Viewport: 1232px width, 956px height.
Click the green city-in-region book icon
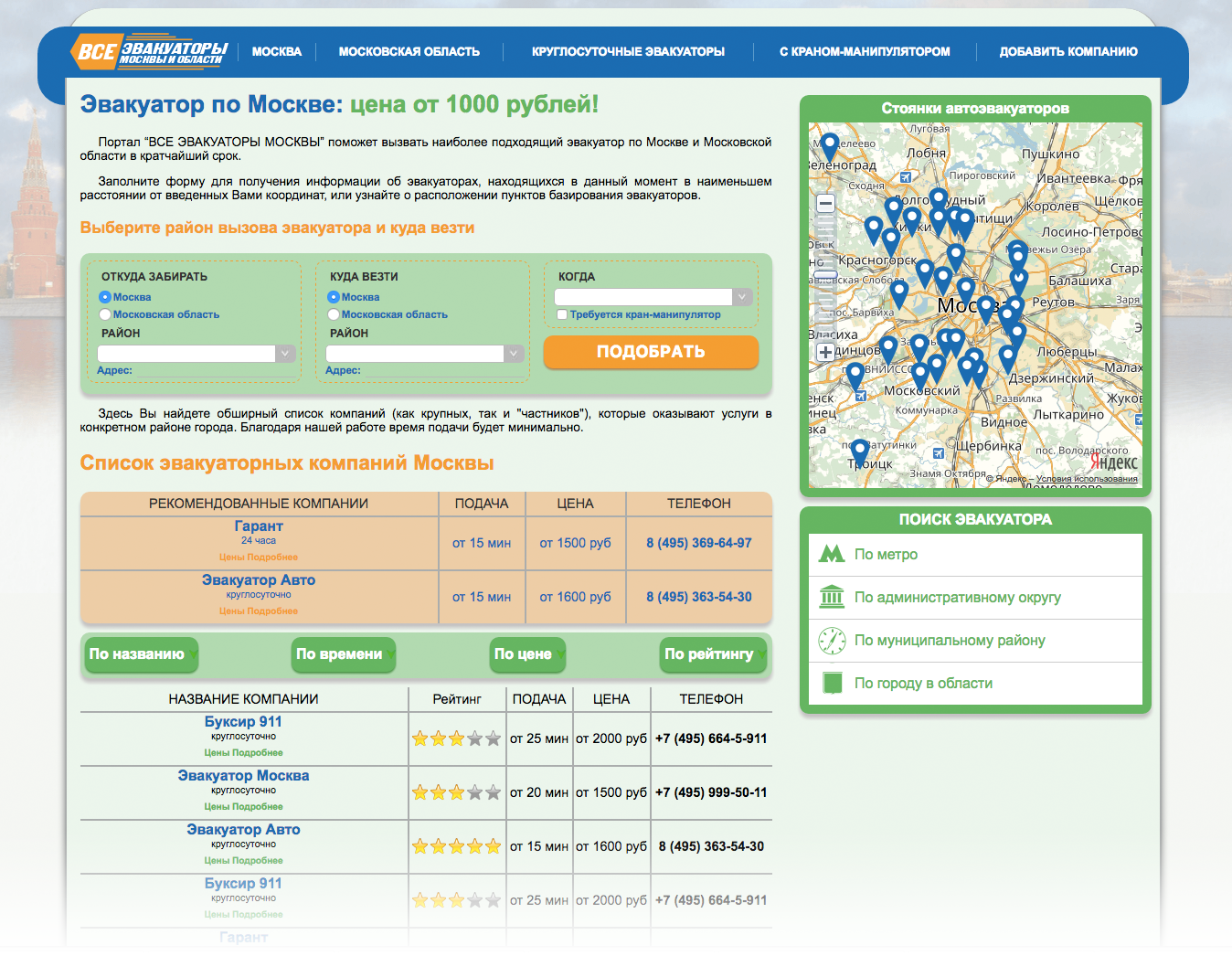tap(832, 683)
